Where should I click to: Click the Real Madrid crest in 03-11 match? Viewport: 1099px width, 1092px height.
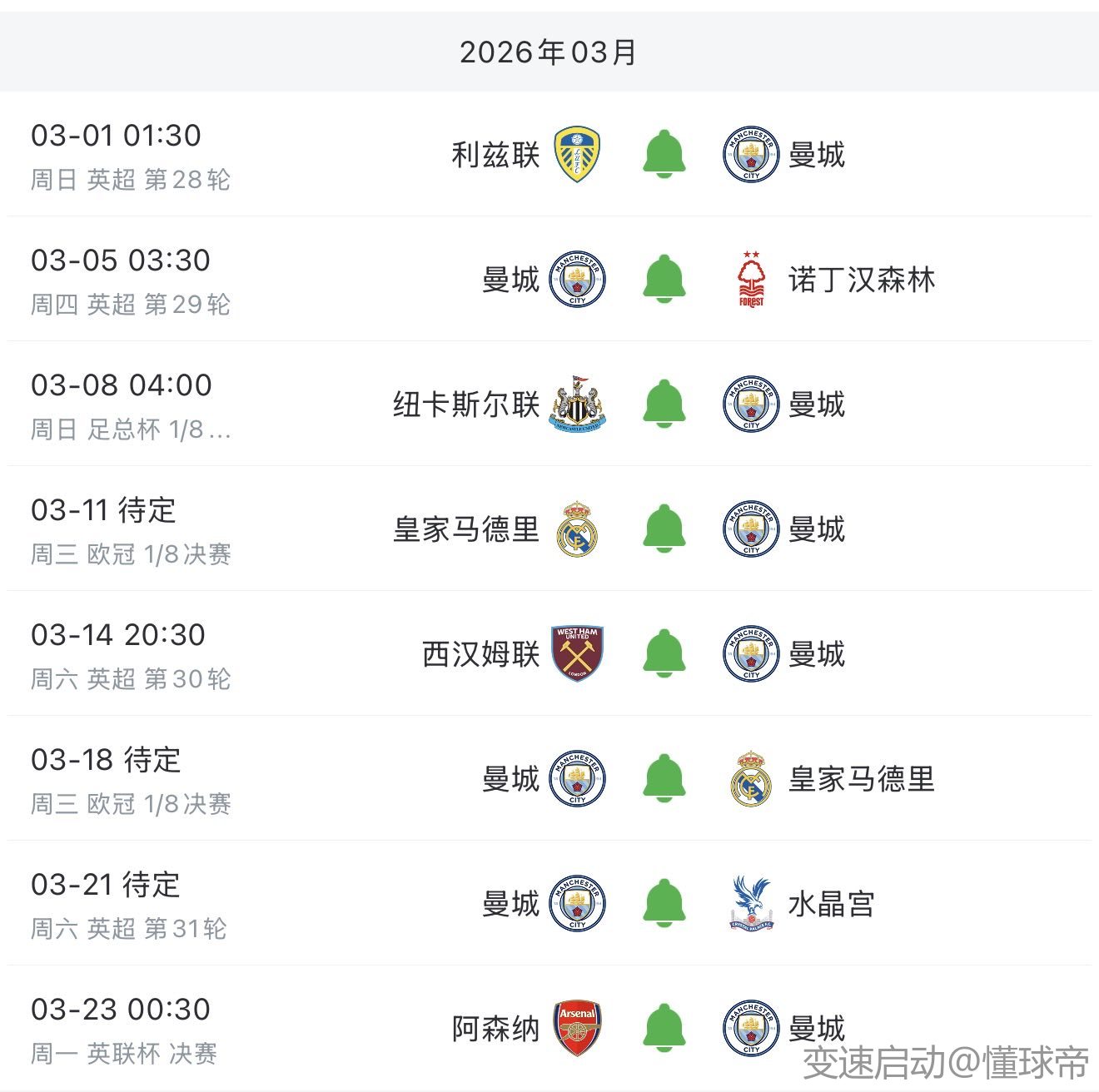tap(577, 529)
